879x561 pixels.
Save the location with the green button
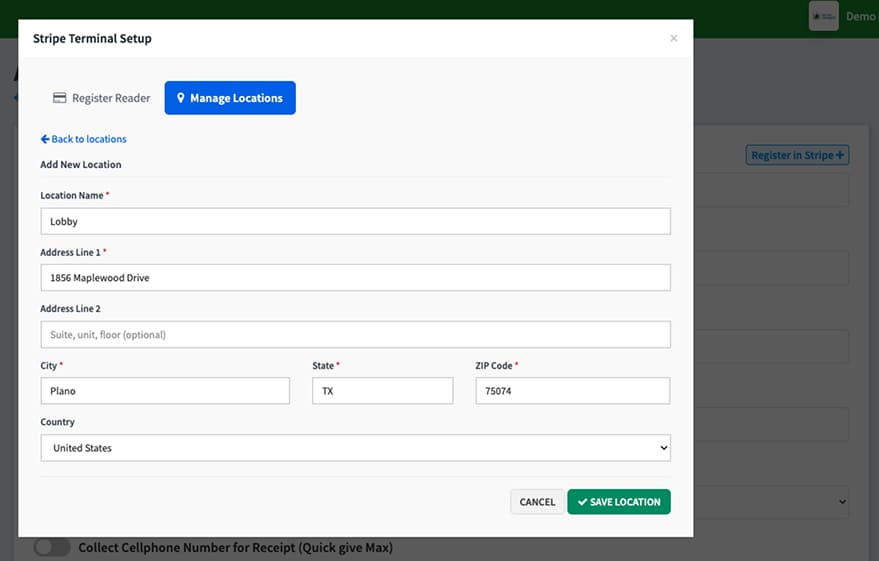coord(619,502)
